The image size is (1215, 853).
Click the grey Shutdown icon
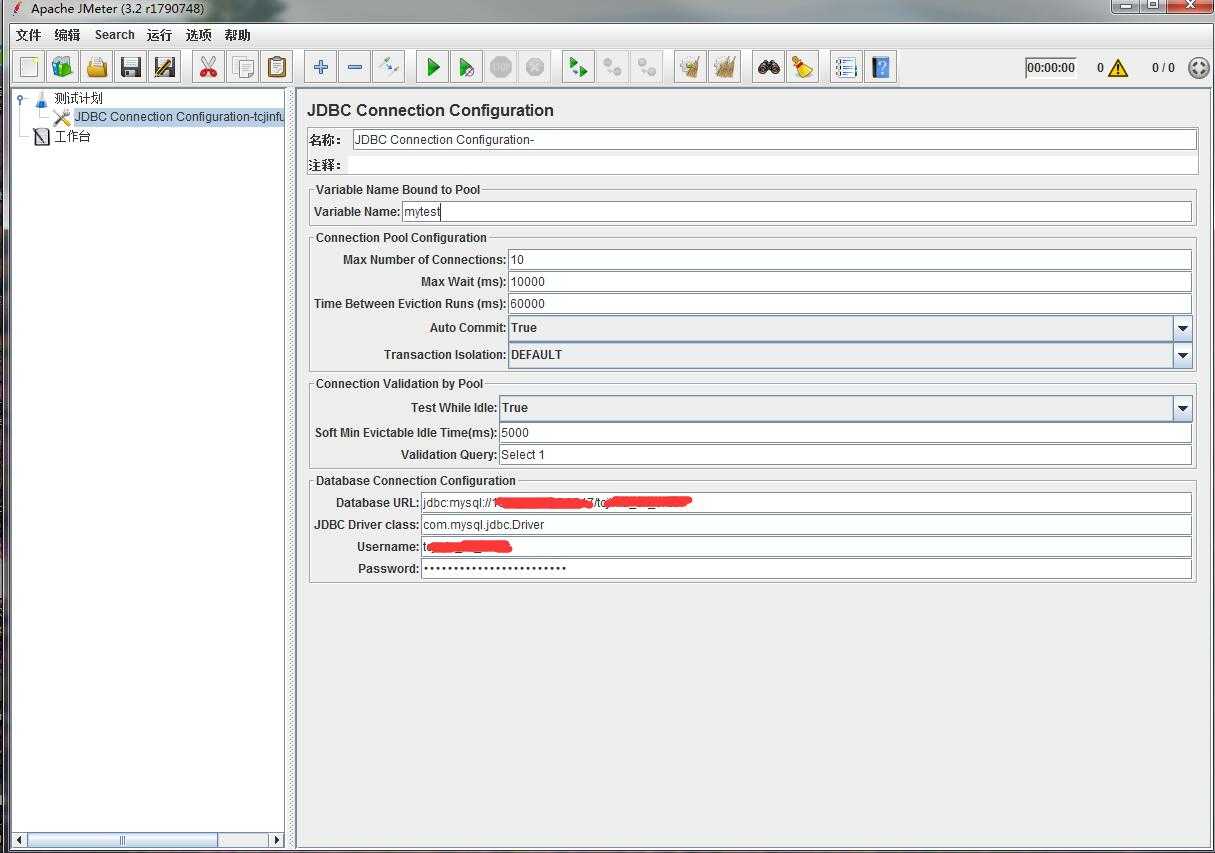[535, 67]
